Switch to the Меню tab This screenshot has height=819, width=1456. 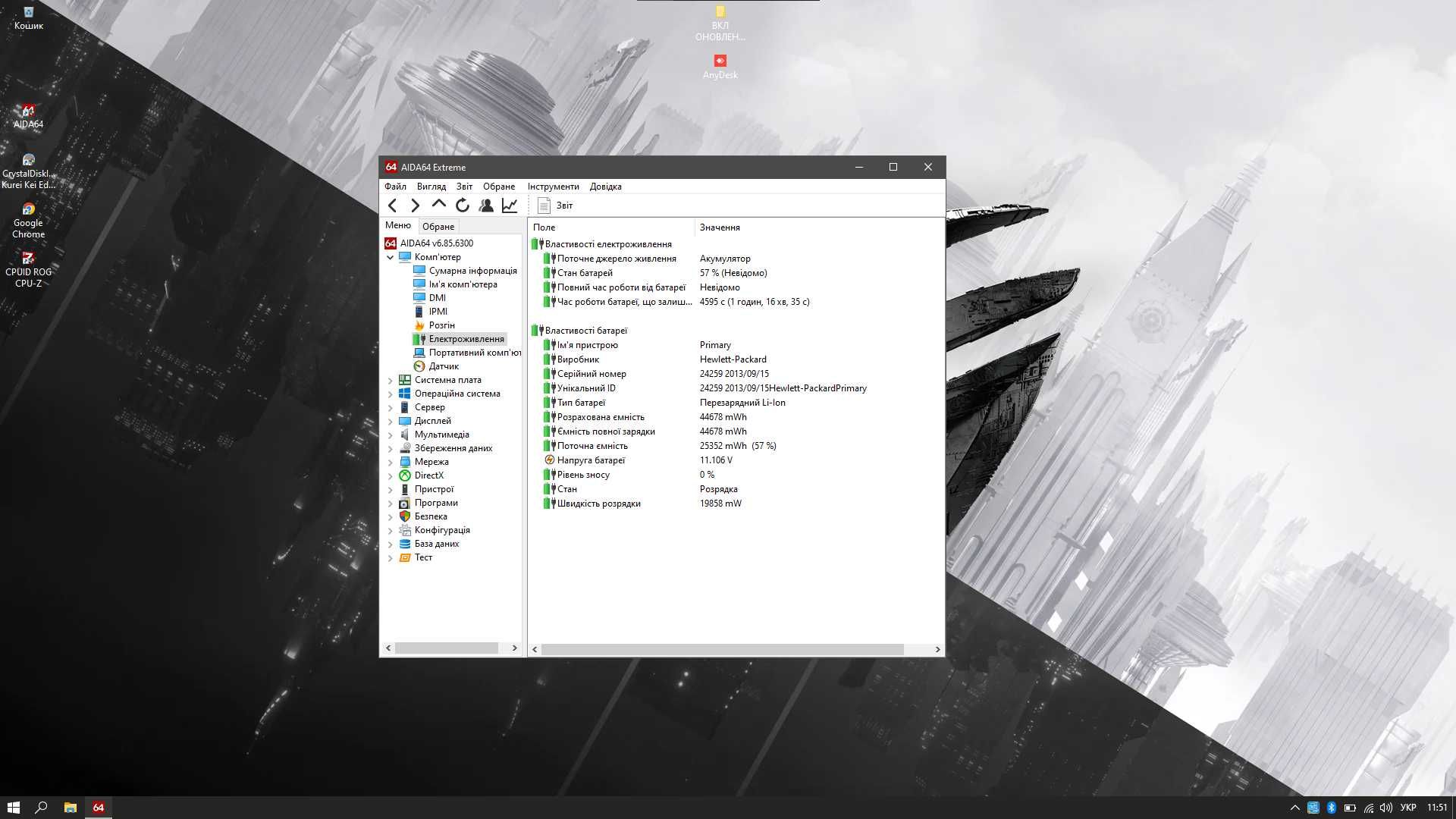[398, 225]
